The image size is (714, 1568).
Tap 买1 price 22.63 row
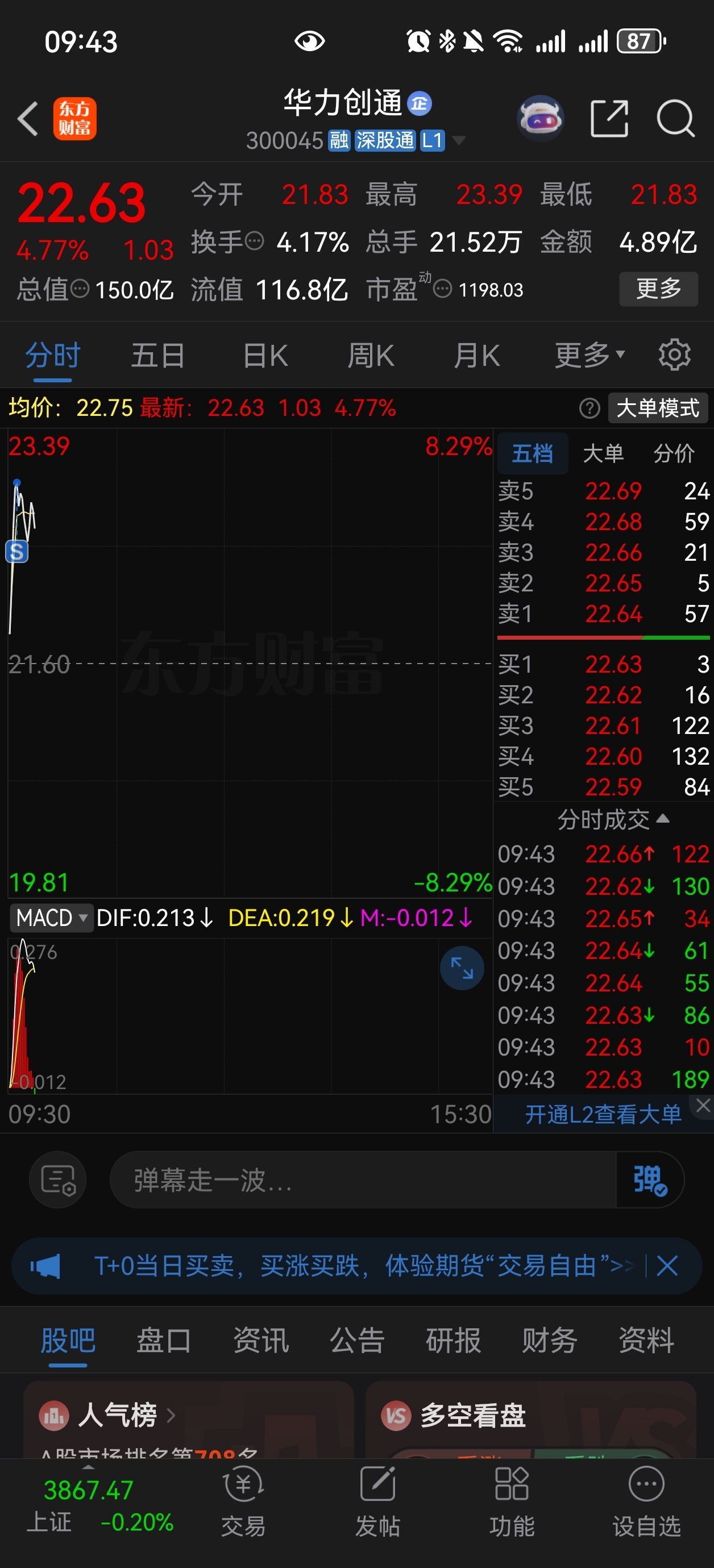pyautogui.click(x=603, y=664)
